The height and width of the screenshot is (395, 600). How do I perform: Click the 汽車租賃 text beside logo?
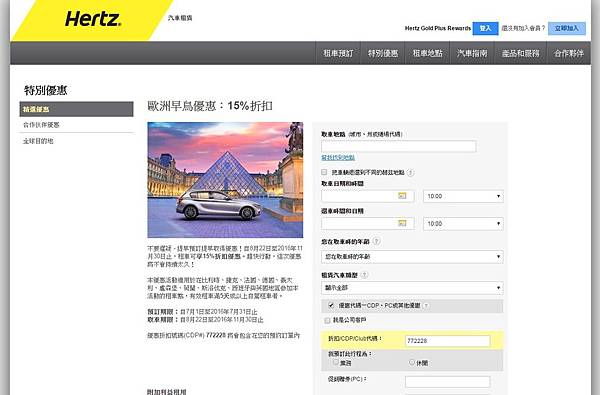click(180, 18)
